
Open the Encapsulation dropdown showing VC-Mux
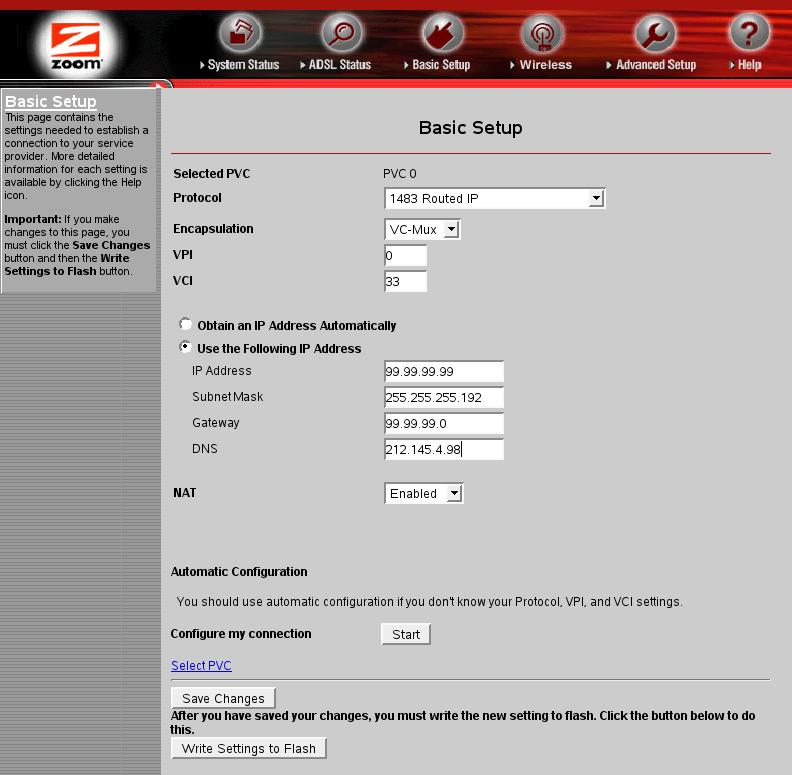tap(422, 229)
